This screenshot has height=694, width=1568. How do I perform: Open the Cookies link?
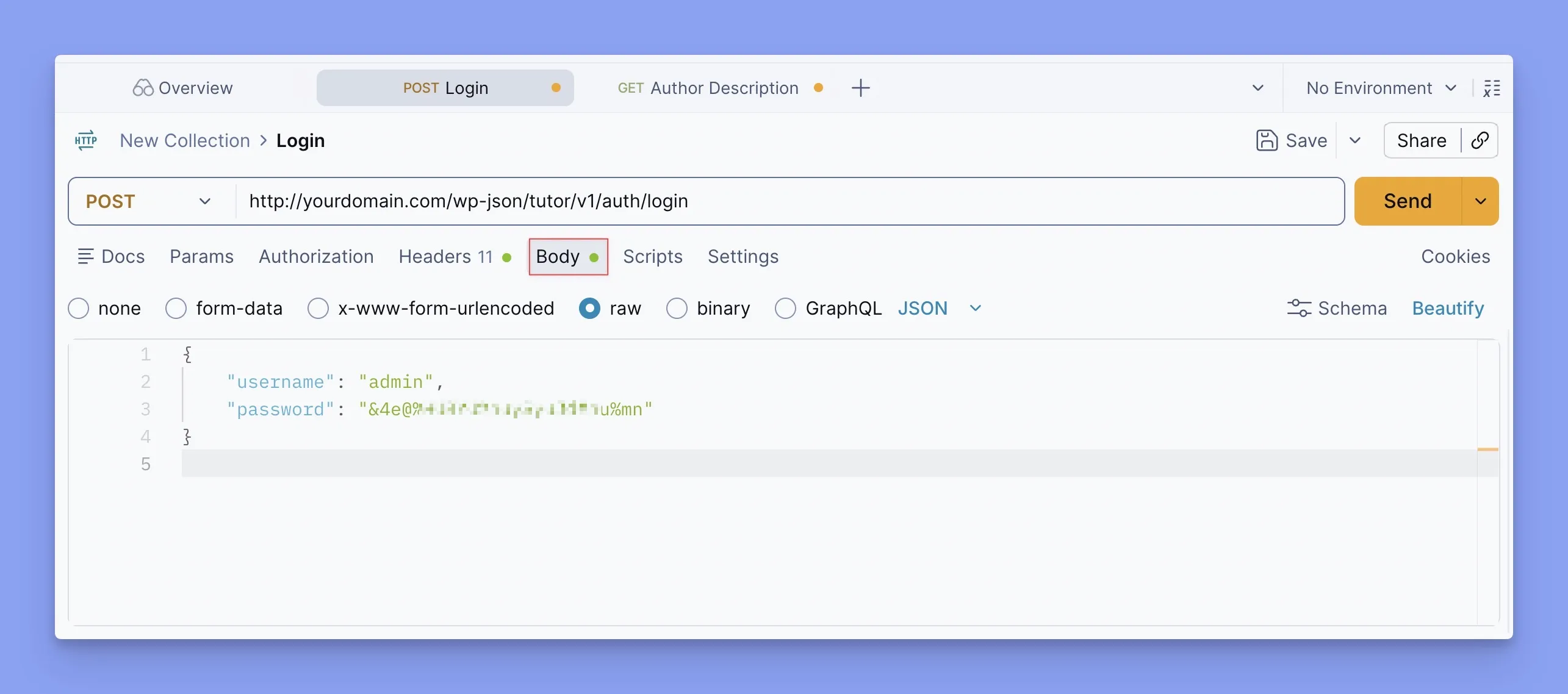pyautogui.click(x=1455, y=256)
